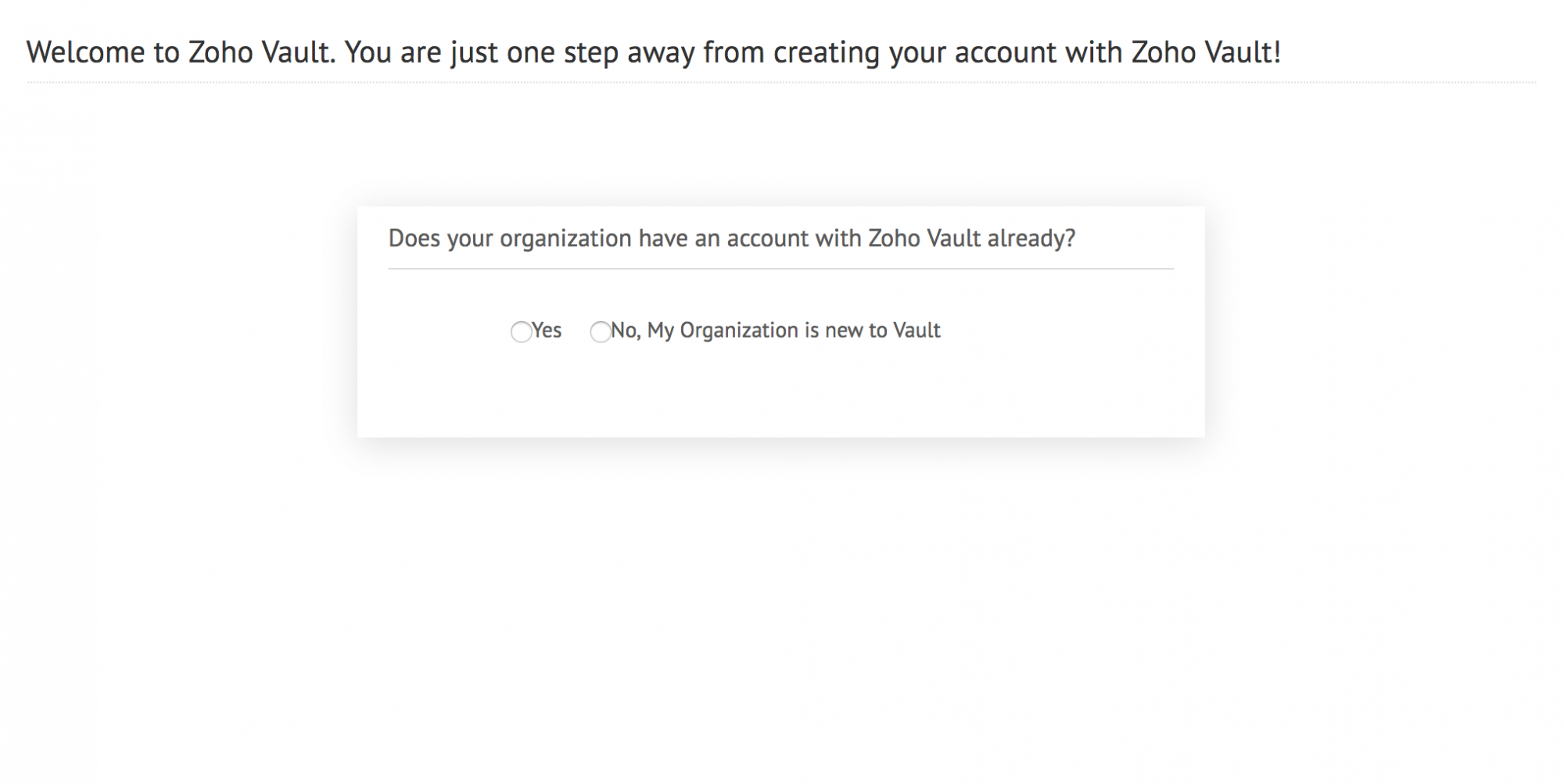Viewport: 1564px width, 784px height.
Task: Click empty area inside the white question card
Action: click(x=780, y=395)
